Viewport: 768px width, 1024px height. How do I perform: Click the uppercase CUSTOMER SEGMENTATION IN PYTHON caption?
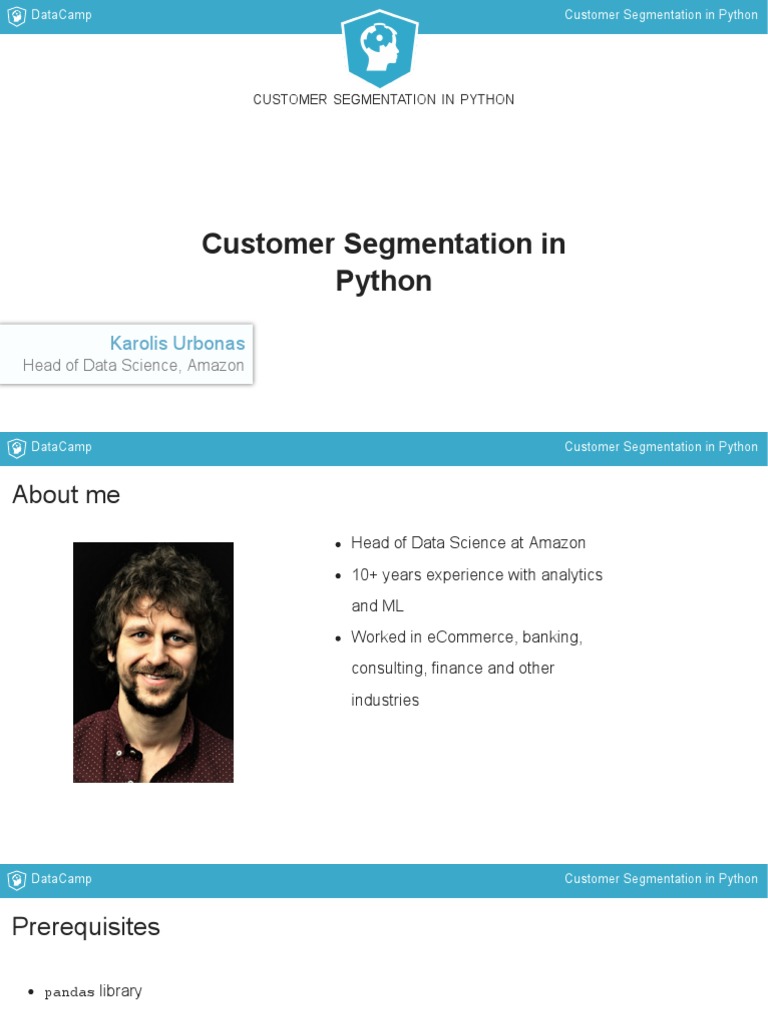(384, 100)
